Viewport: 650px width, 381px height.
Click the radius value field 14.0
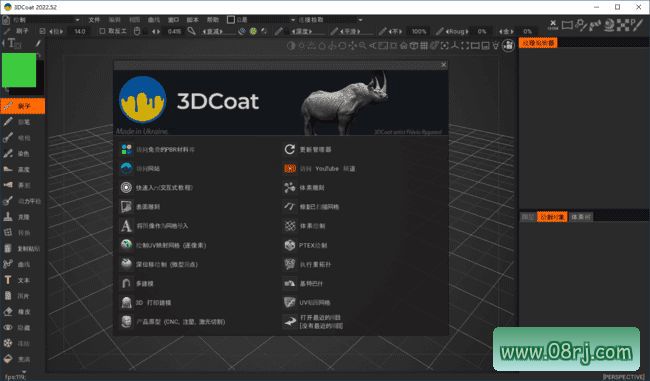(x=80, y=31)
